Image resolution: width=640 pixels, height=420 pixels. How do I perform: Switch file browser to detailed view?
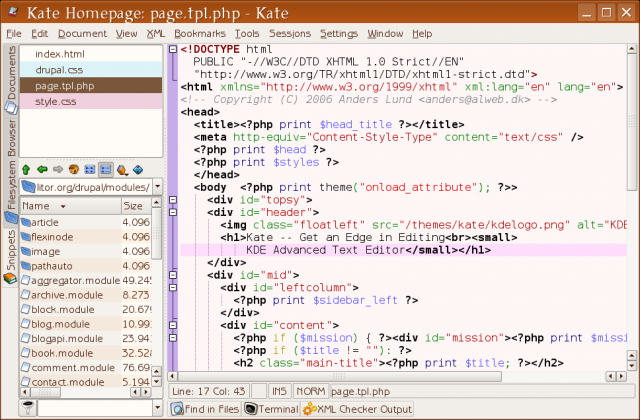point(105,169)
